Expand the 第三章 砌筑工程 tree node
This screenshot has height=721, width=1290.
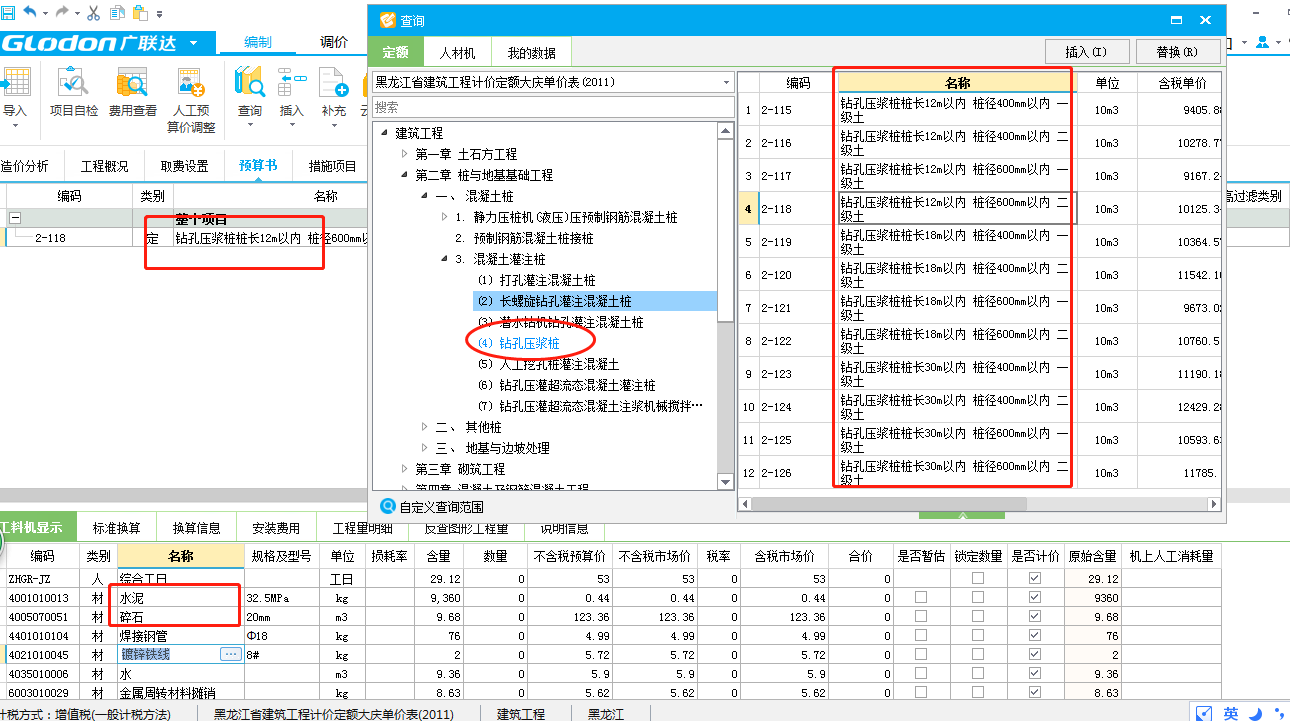pos(405,469)
